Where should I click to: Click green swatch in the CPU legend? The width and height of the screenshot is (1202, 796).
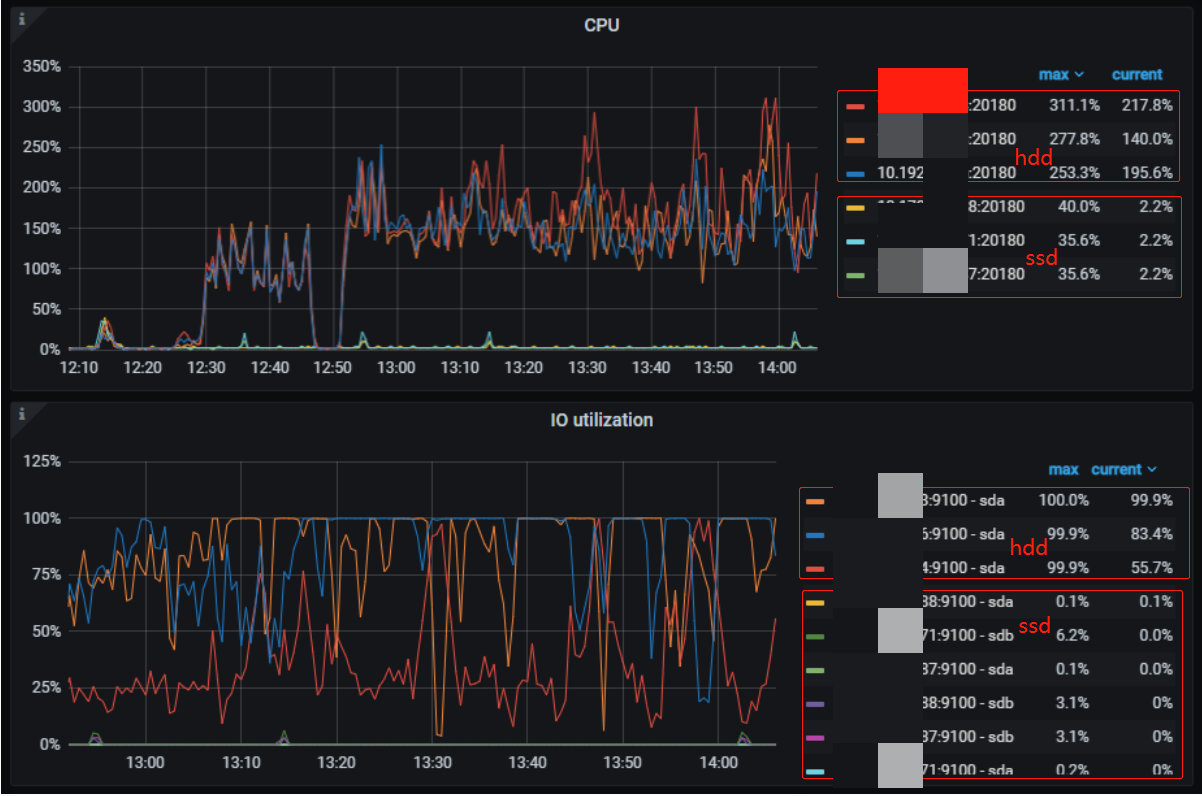[855, 275]
